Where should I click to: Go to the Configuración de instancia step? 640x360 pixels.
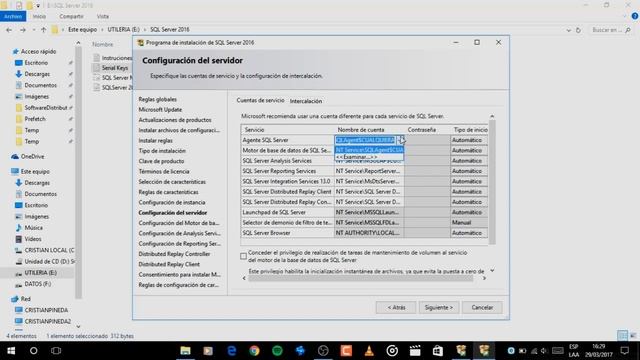(x=171, y=202)
